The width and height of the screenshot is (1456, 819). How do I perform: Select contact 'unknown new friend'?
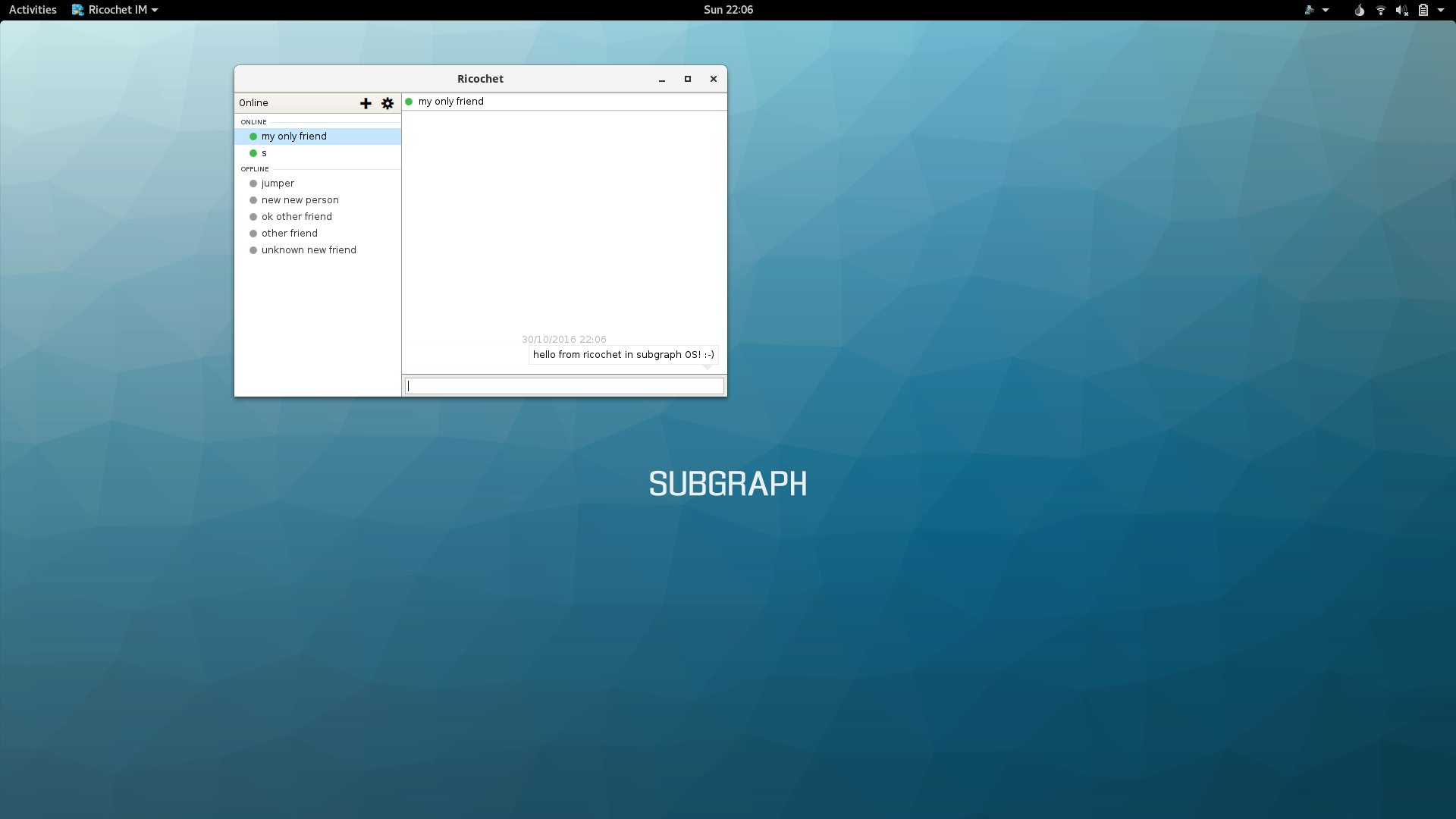[x=318, y=250]
